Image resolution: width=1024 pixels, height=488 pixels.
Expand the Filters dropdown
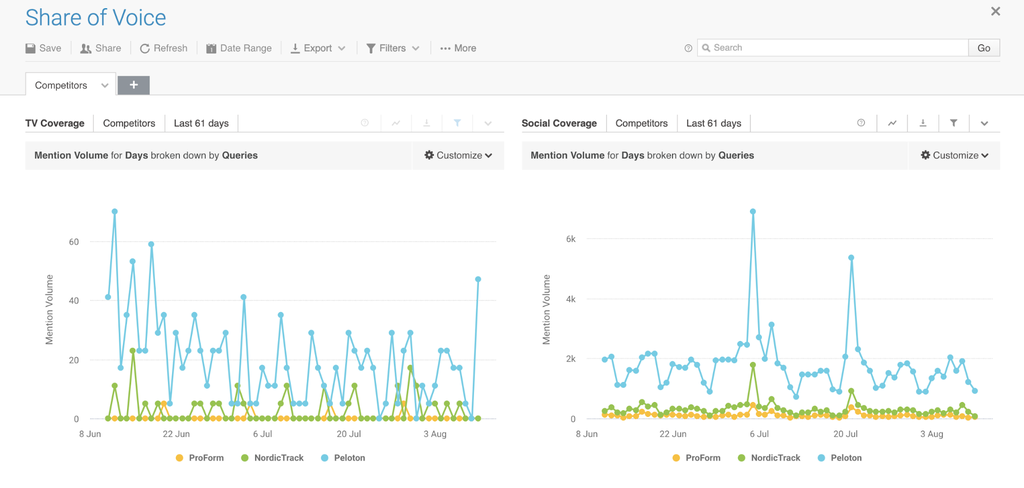pos(392,48)
